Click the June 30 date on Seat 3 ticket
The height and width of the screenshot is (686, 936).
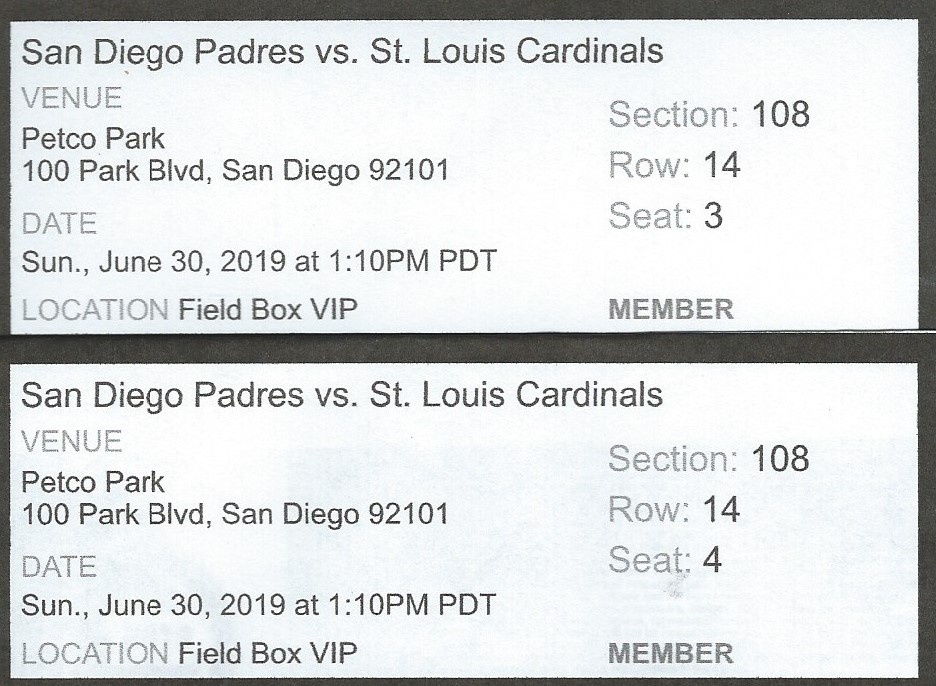(259, 262)
